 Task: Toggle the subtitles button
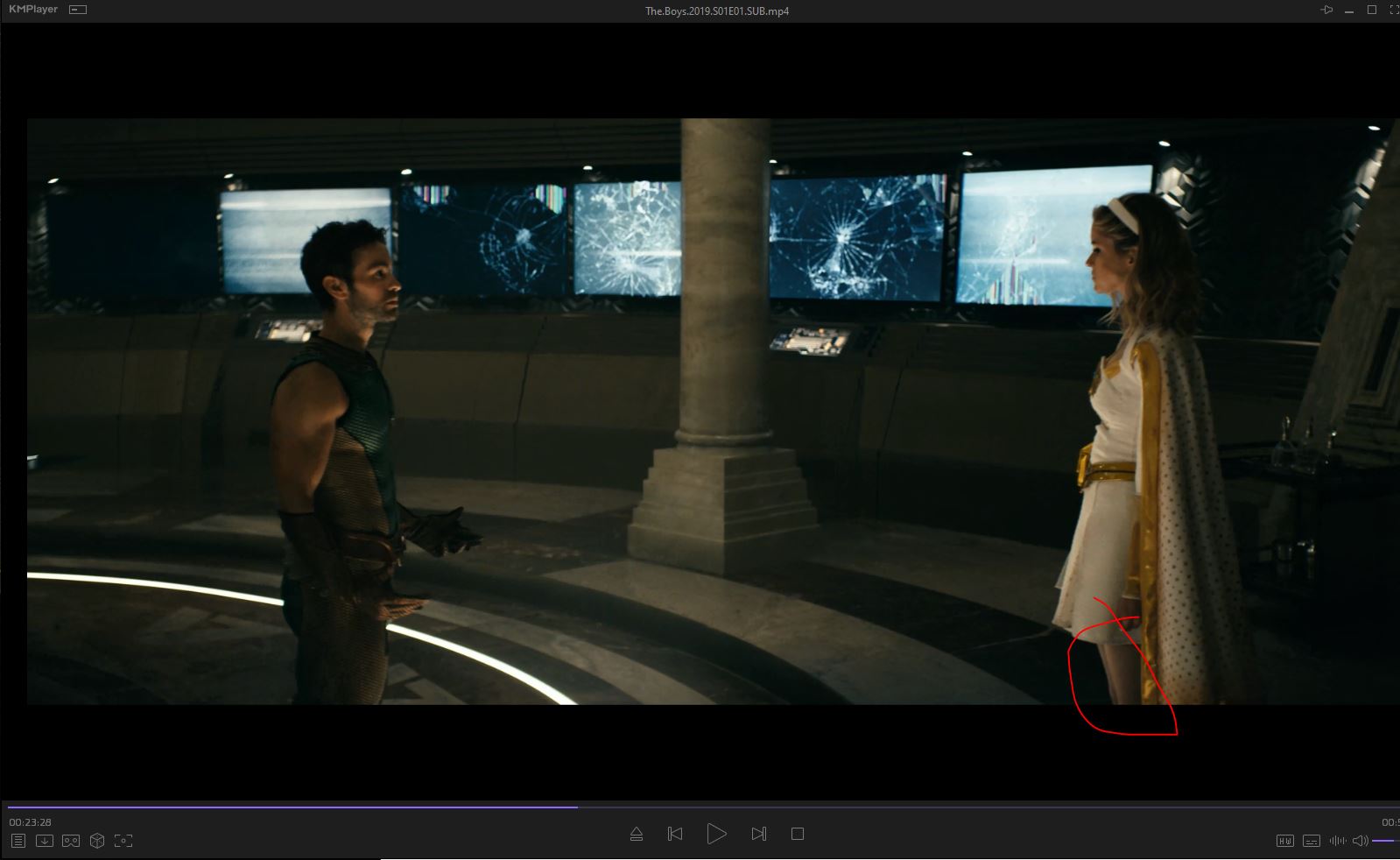coord(1312,841)
